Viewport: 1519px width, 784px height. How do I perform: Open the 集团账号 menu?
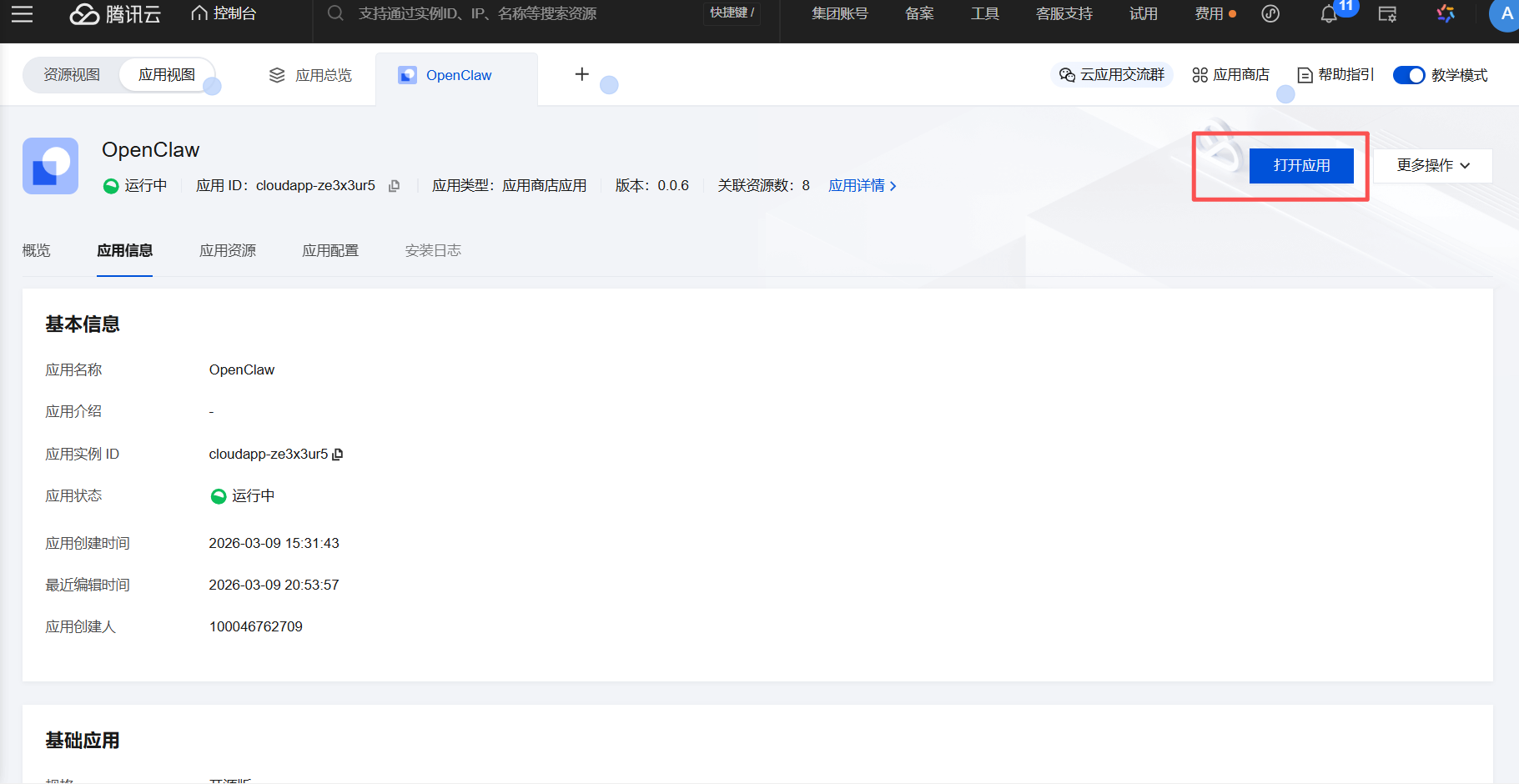coord(840,13)
